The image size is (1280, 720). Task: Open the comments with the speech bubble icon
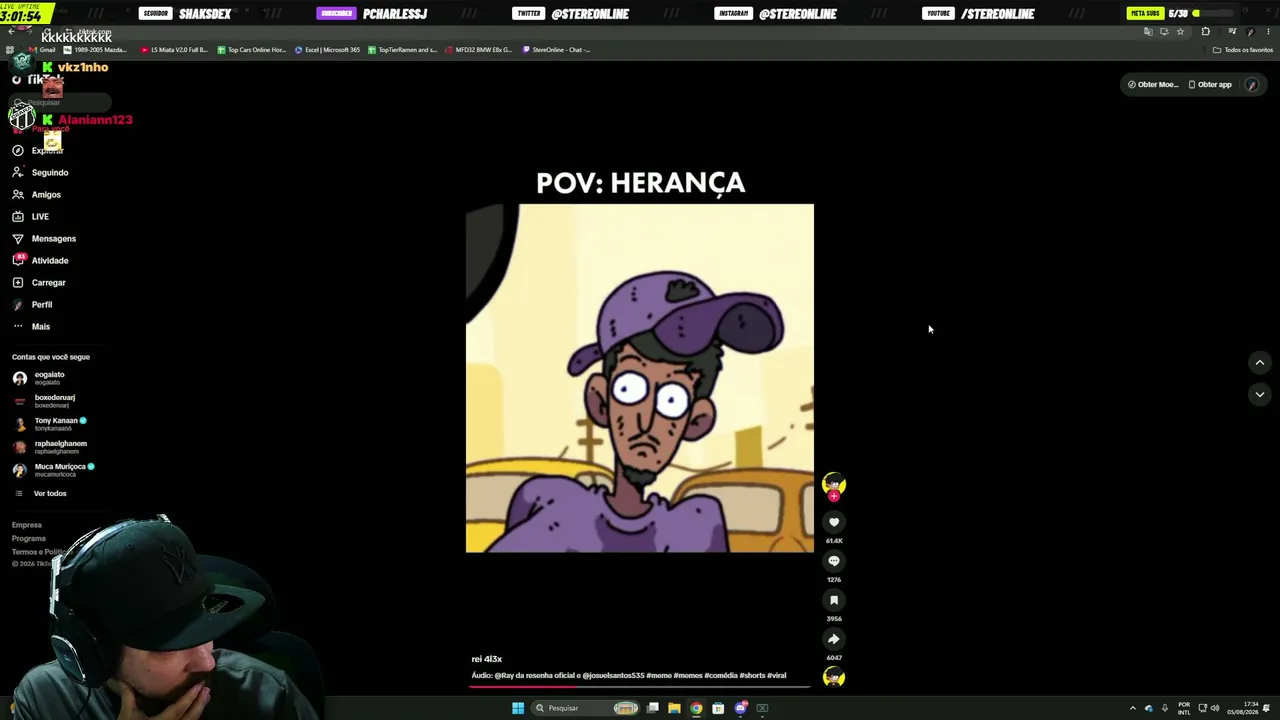[x=834, y=561]
